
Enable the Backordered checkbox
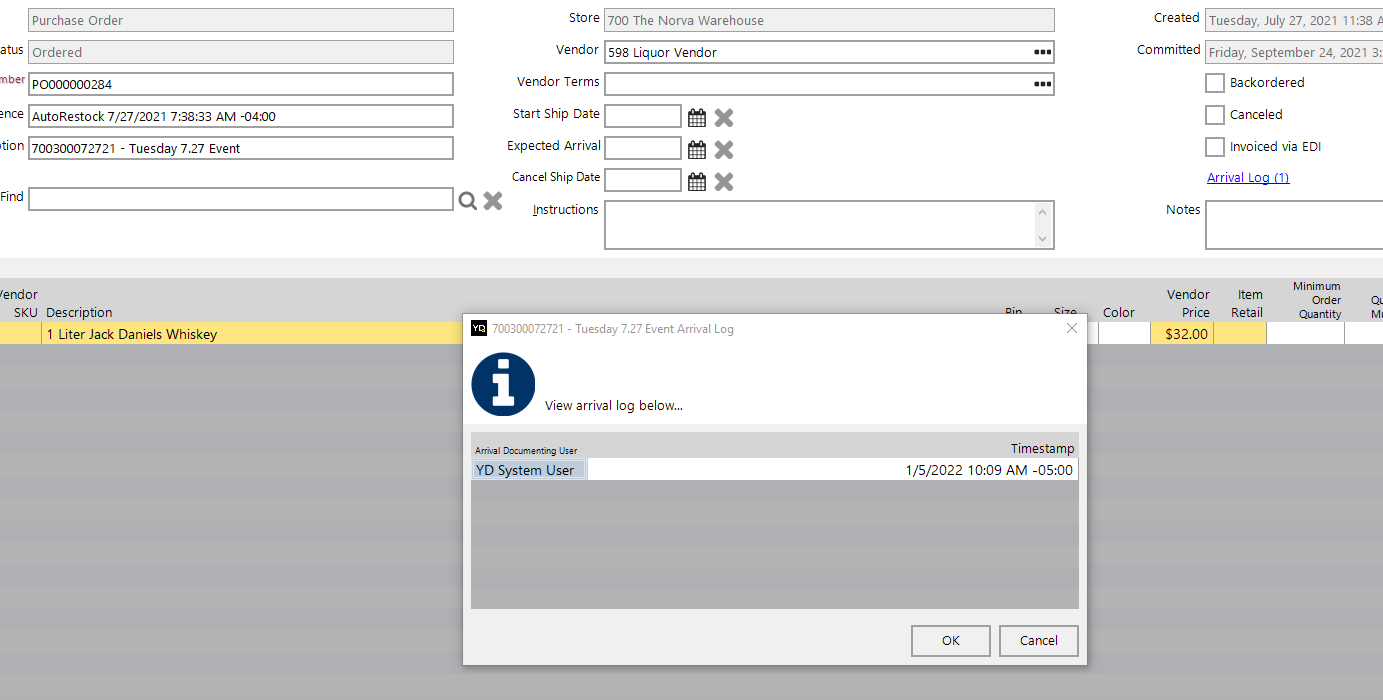pyautogui.click(x=1215, y=83)
